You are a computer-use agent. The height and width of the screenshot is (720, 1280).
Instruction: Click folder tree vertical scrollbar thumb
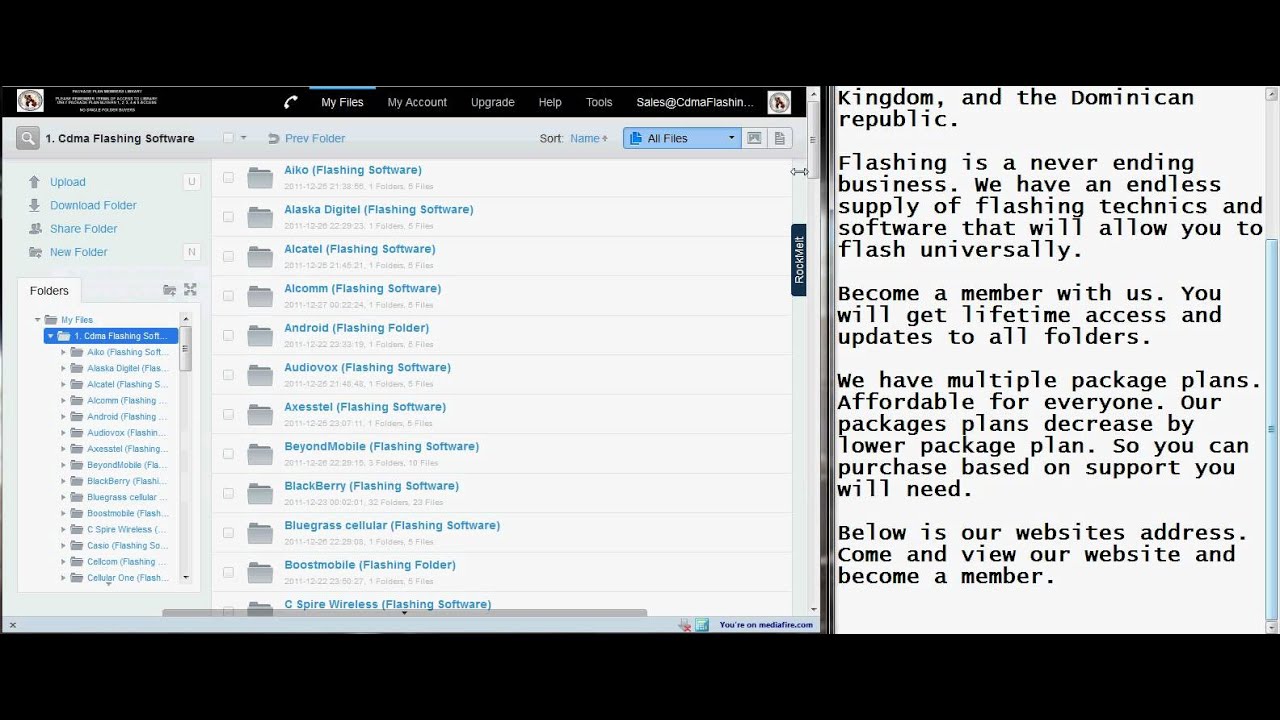[185, 350]
